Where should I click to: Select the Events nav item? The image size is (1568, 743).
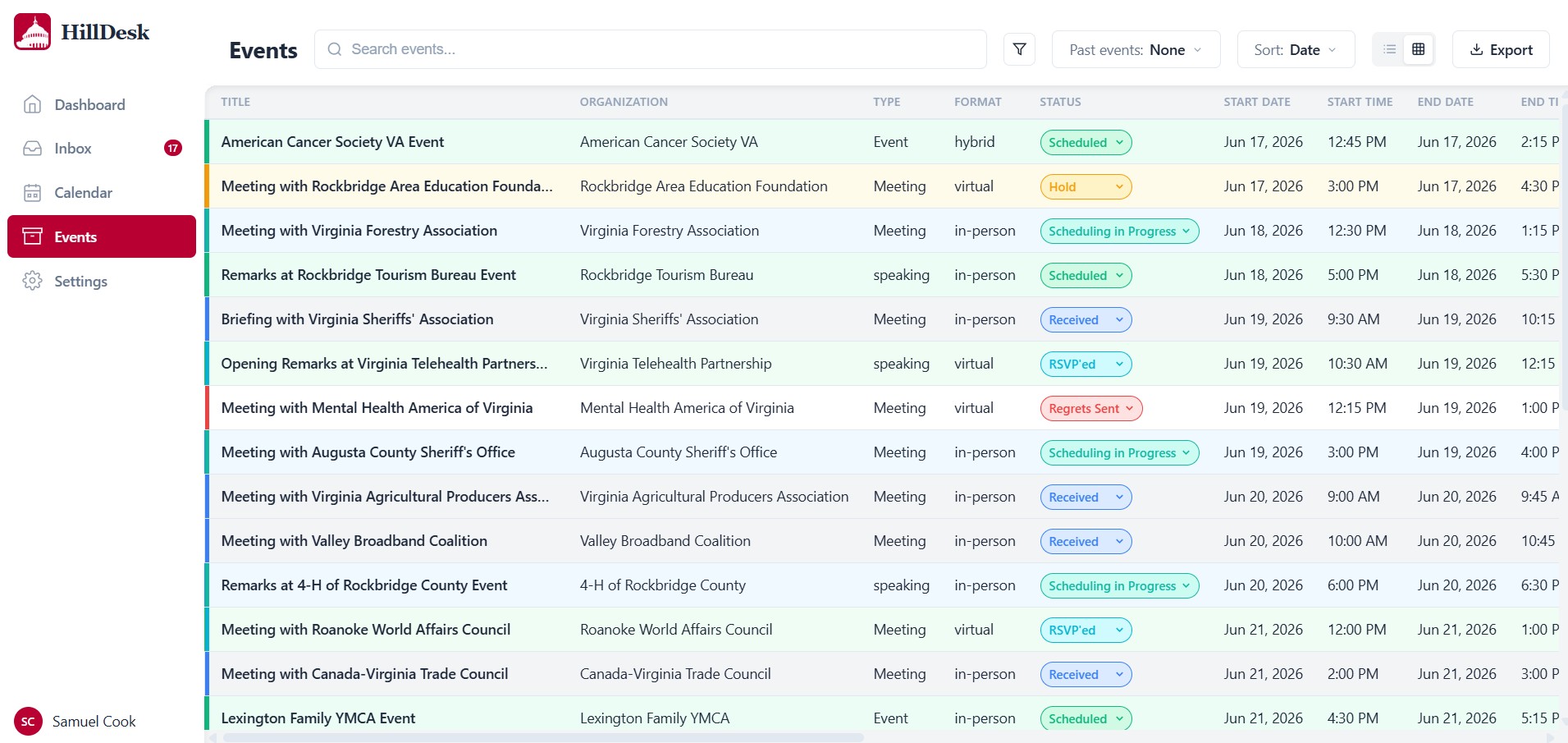pyautogui.click(x=102, y=236)
